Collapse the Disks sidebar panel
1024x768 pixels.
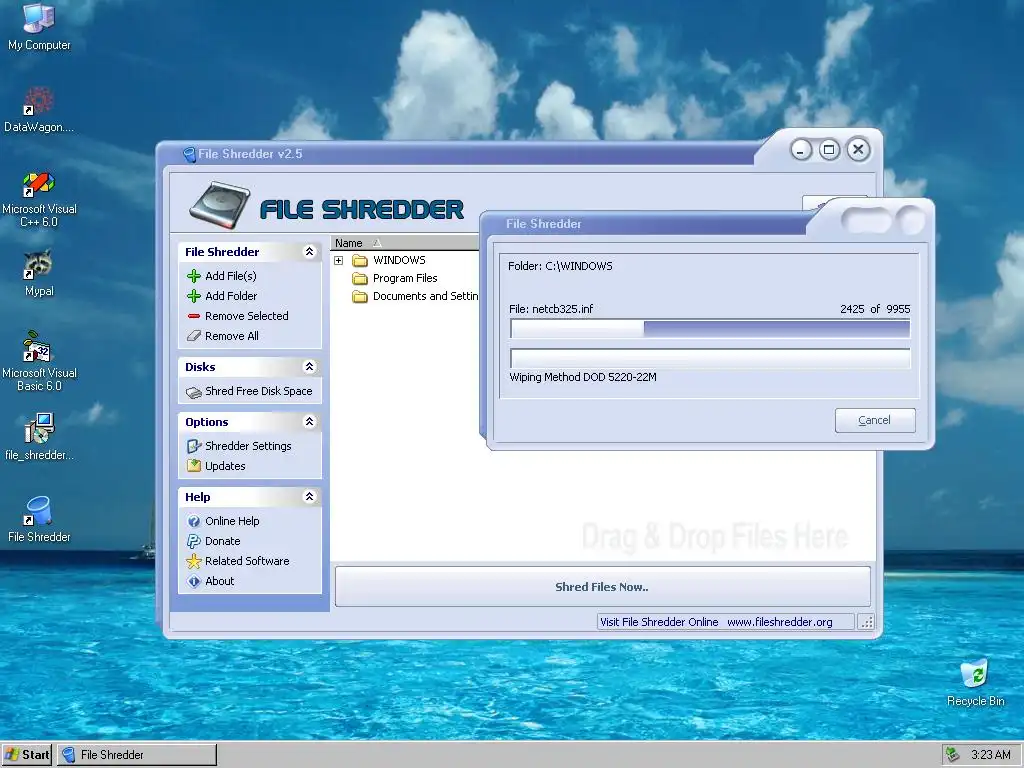(310, 367)
